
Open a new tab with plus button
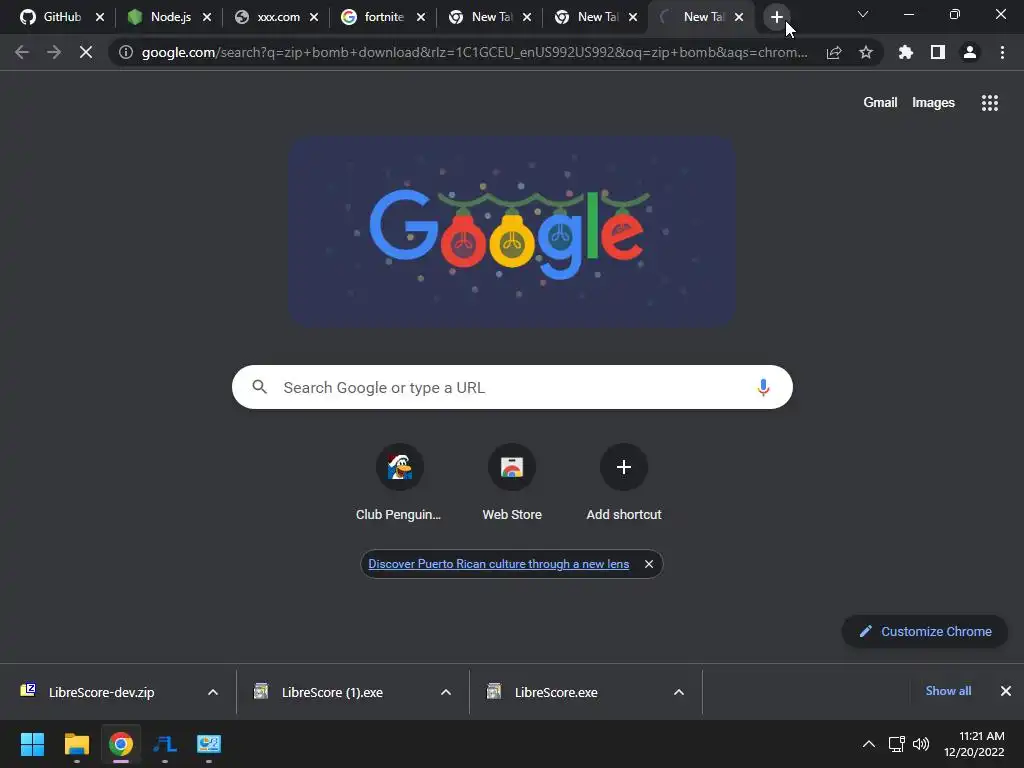[x=776, y=17]
